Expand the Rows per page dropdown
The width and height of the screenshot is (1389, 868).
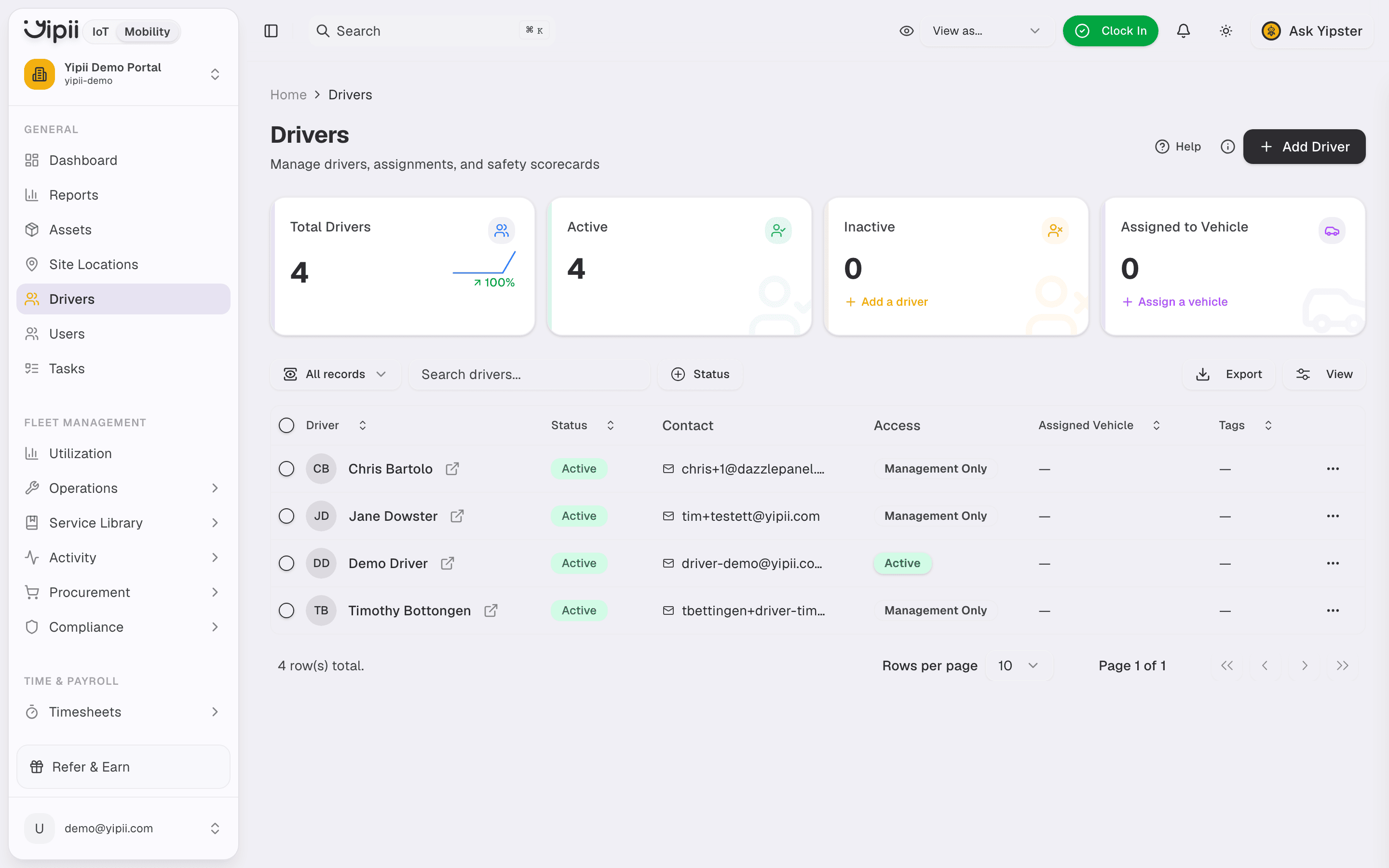1019,666
